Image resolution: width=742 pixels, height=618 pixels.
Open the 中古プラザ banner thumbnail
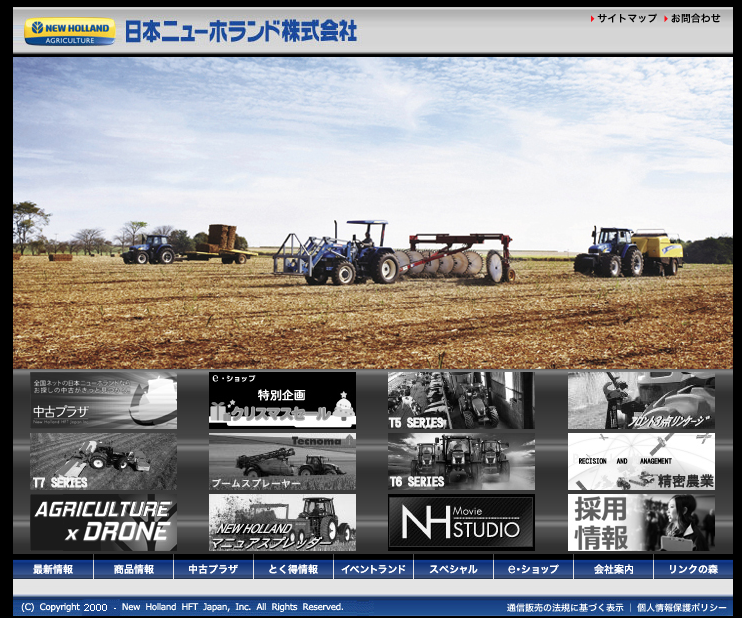(103, 401)
